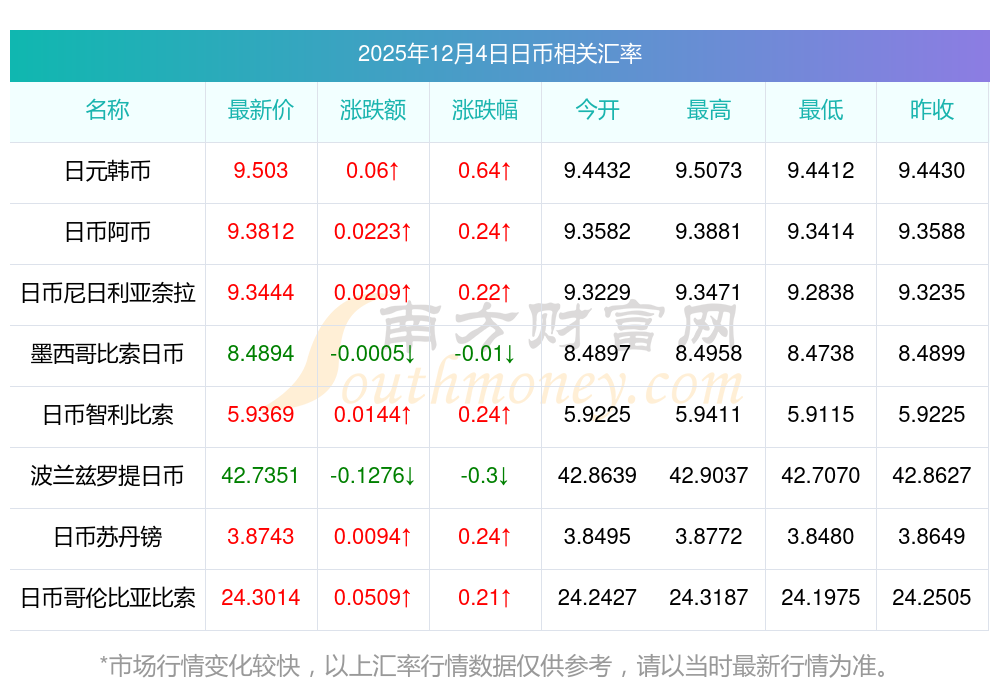Select the 最高 column header
Viewport: 1000px width, 697px height.
click(709, 110)
